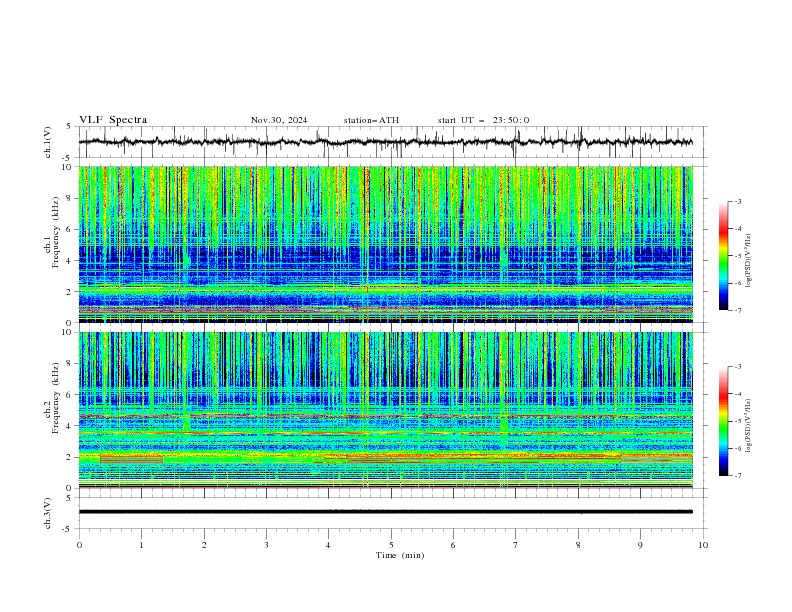Click the "ch.1(V)" waveform axis label
Image resolution: width=792 pixels, height=612 pixels.
point(48,142)
